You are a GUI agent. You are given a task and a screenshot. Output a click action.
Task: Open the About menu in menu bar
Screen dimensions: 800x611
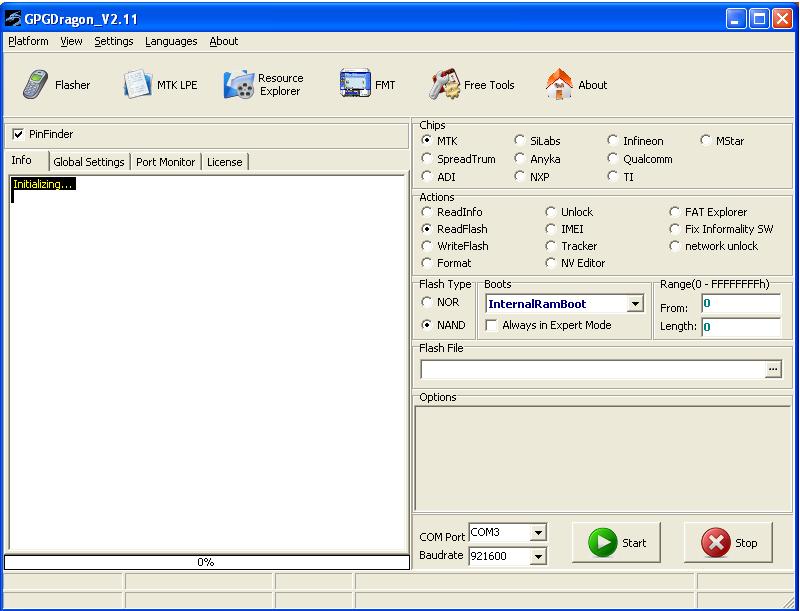pyautogui.click(x=223, y=41)
